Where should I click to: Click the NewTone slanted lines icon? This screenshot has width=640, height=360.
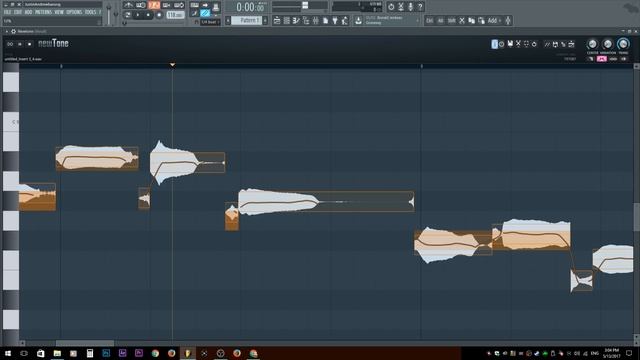[547, 44]
